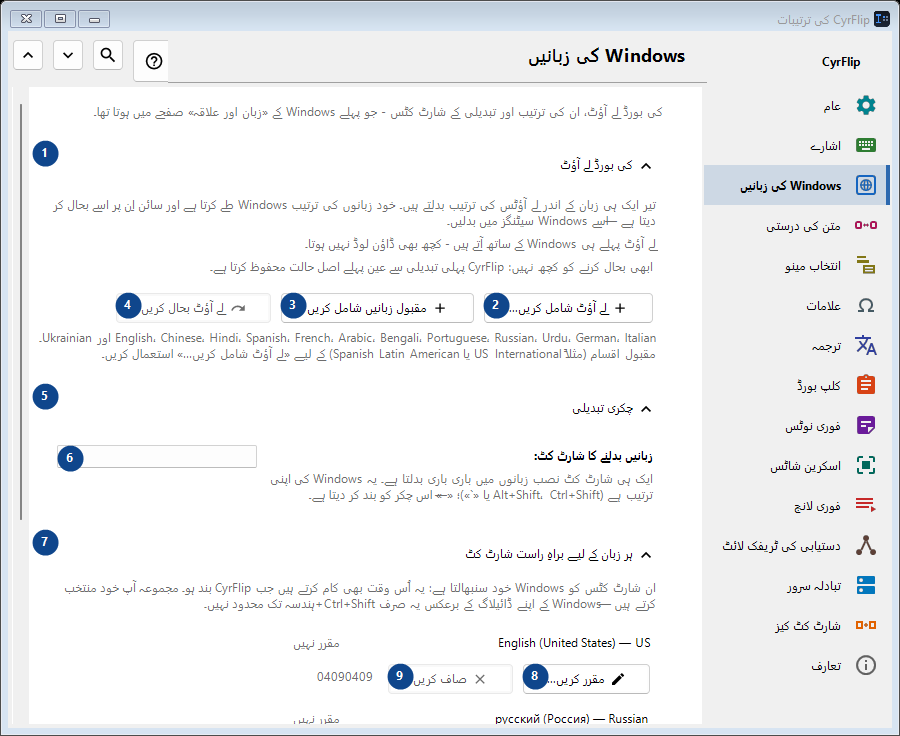The width and height of the screenshot is (900, 736).
Task: Click مقرر کریں… for English (United States)
Action: (x=586, y=679)
